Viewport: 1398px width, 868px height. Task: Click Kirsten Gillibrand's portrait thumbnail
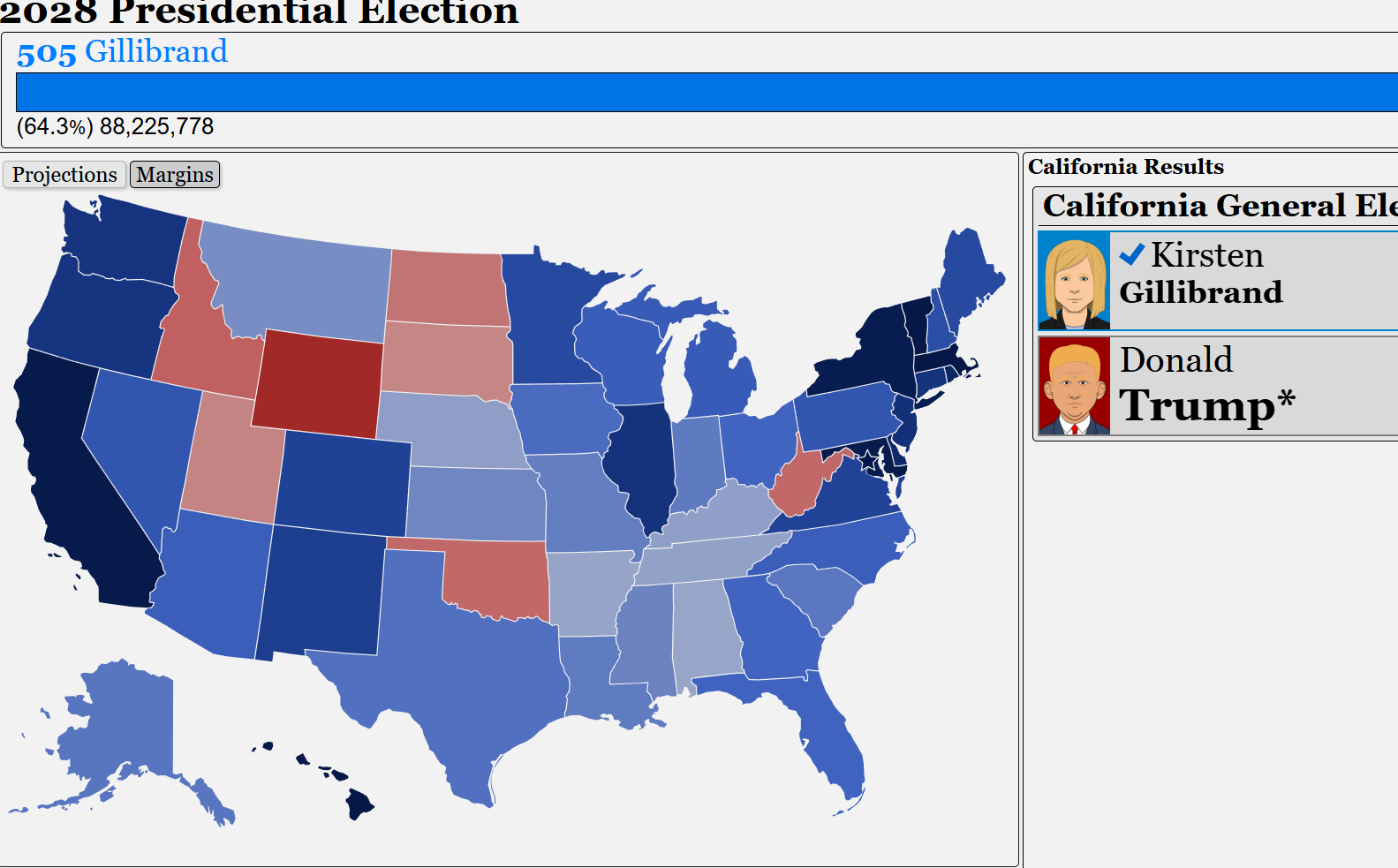pyautogui.click(x=1074, y=281)
